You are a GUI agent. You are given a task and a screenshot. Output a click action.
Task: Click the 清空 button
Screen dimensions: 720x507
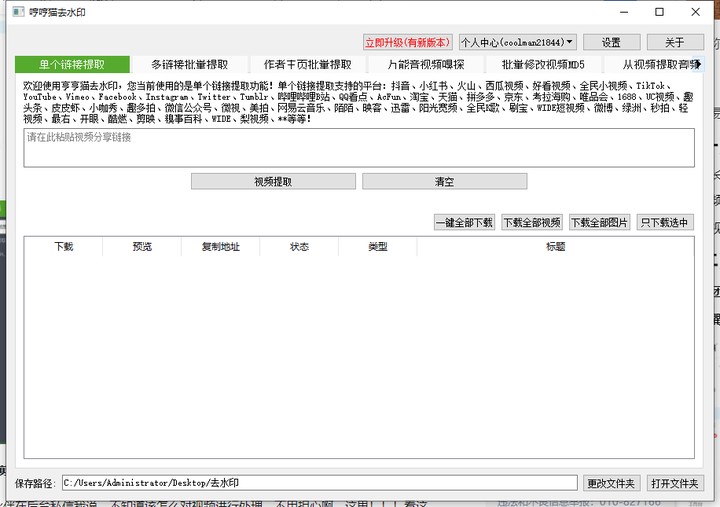444,181
